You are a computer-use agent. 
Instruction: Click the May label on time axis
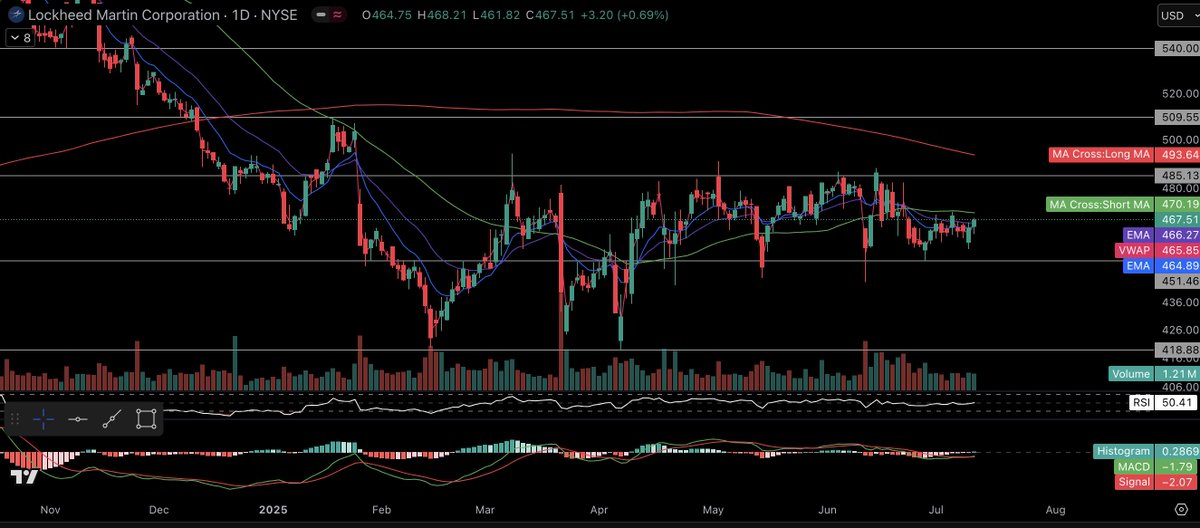coord(713,508)
